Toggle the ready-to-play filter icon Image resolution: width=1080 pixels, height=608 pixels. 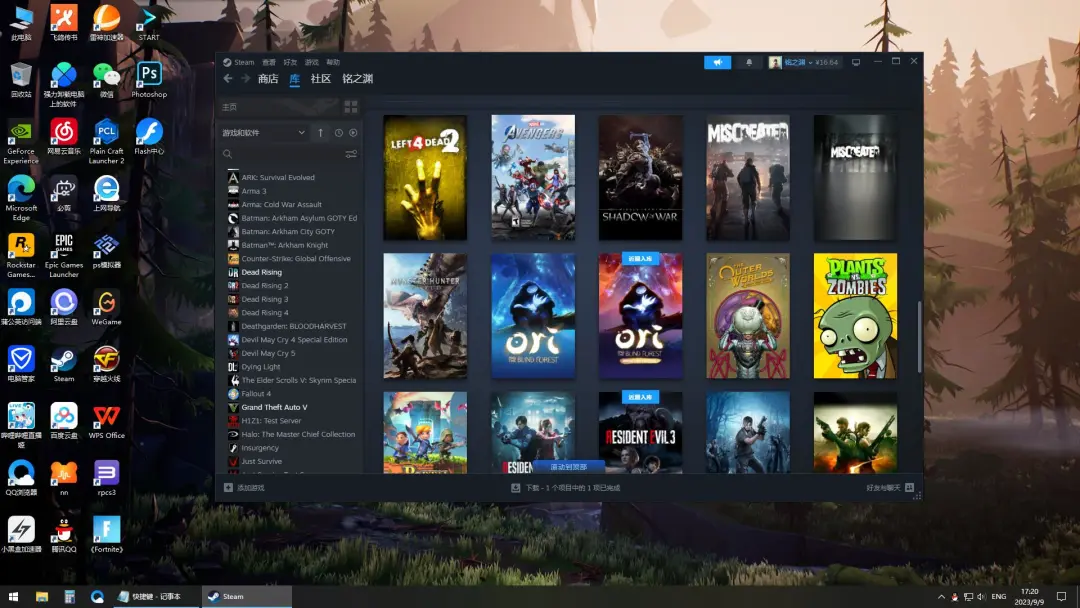tap(353, 133)
